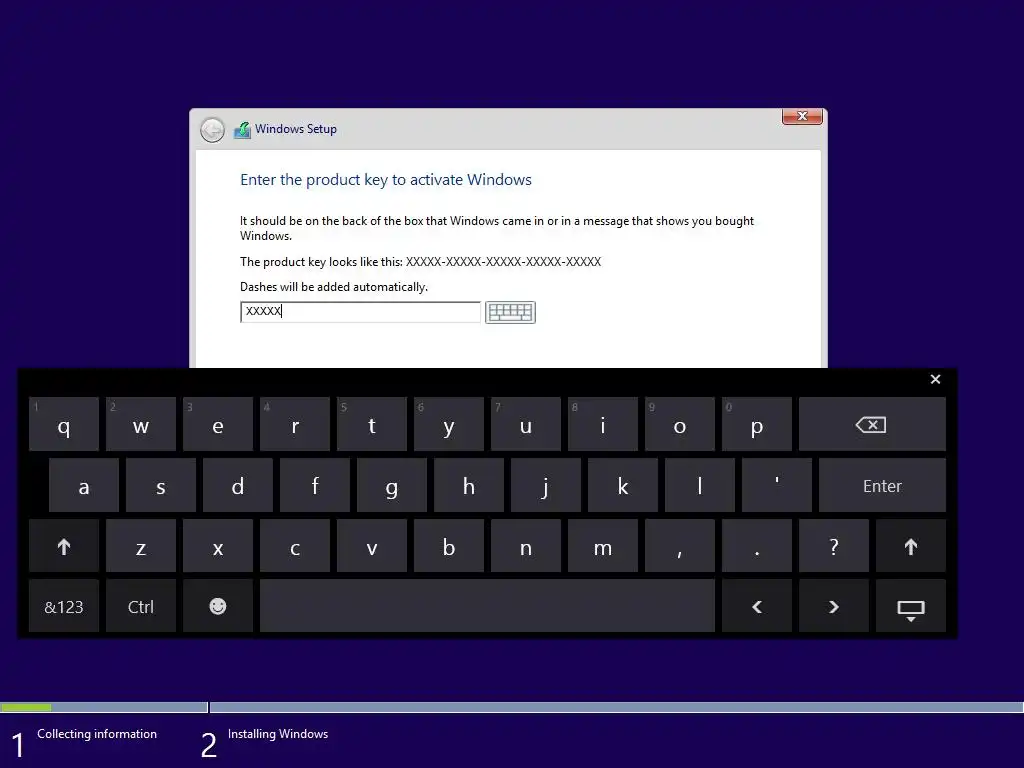Tap the left Shift arrow key
This screenshot has height=768, width=1024.
64,547
